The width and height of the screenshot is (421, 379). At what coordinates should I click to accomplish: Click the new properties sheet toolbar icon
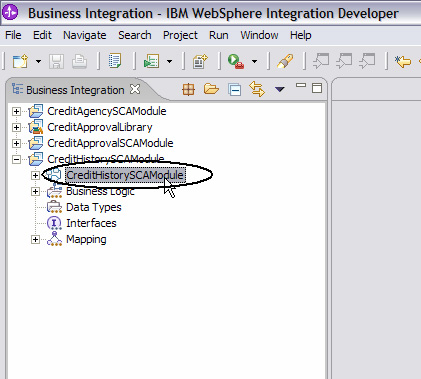[200, 61]
